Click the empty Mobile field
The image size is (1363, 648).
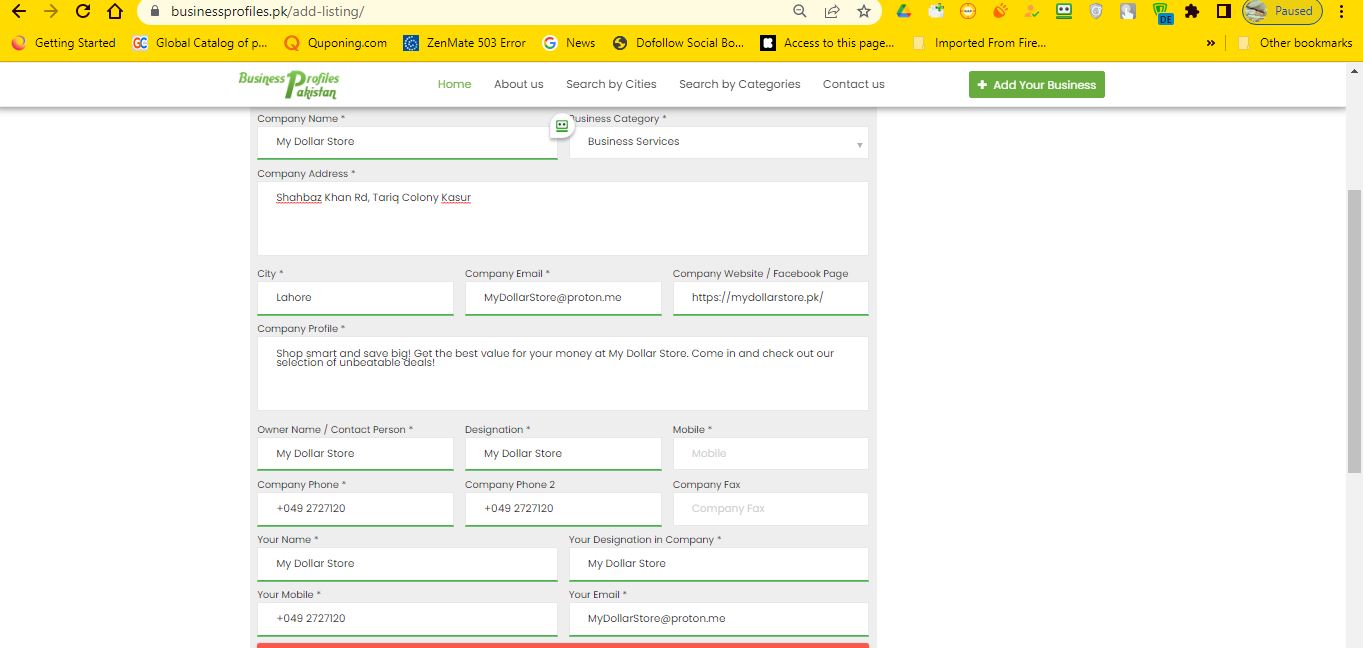point(771,453)
